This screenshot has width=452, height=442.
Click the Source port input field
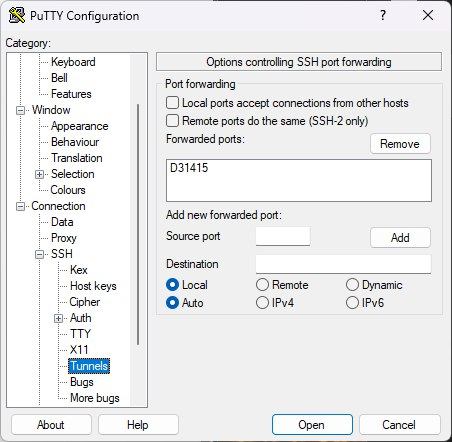click(283, 236)
